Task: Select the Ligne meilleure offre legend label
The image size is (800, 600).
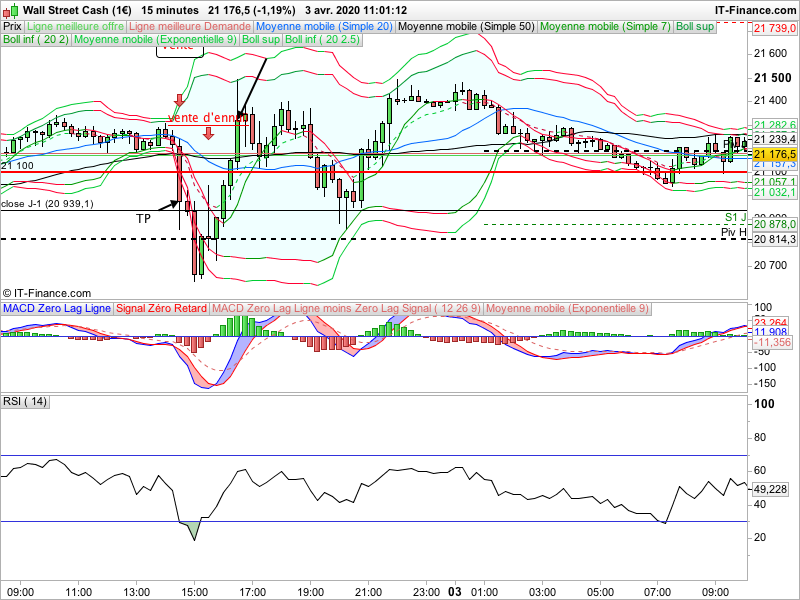Action: (76, 27)
